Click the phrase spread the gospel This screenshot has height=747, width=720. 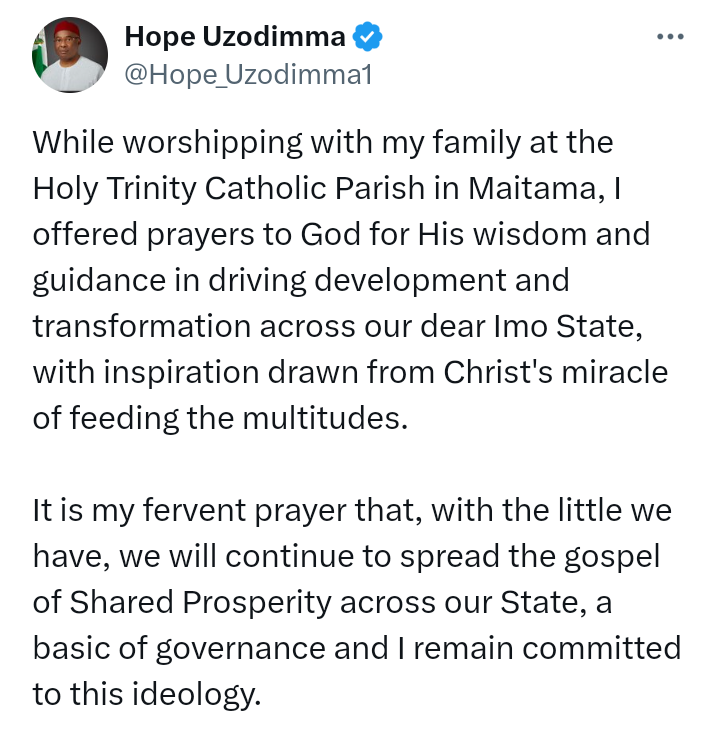pyautogui.click(x=530, y=556)
